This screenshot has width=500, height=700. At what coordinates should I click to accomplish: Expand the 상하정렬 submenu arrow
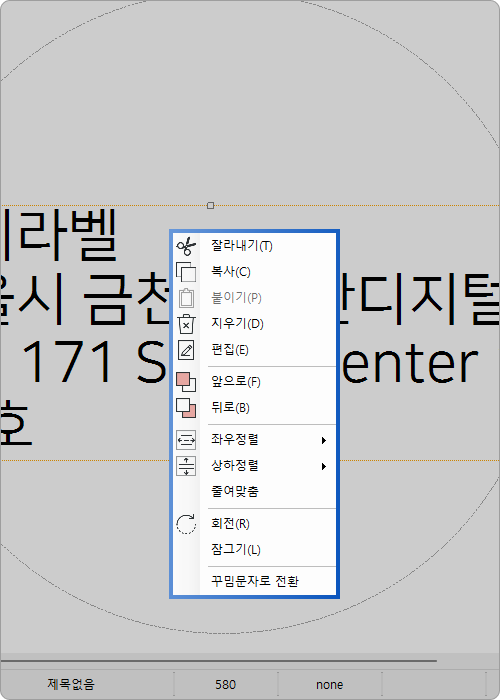point(324,467)
